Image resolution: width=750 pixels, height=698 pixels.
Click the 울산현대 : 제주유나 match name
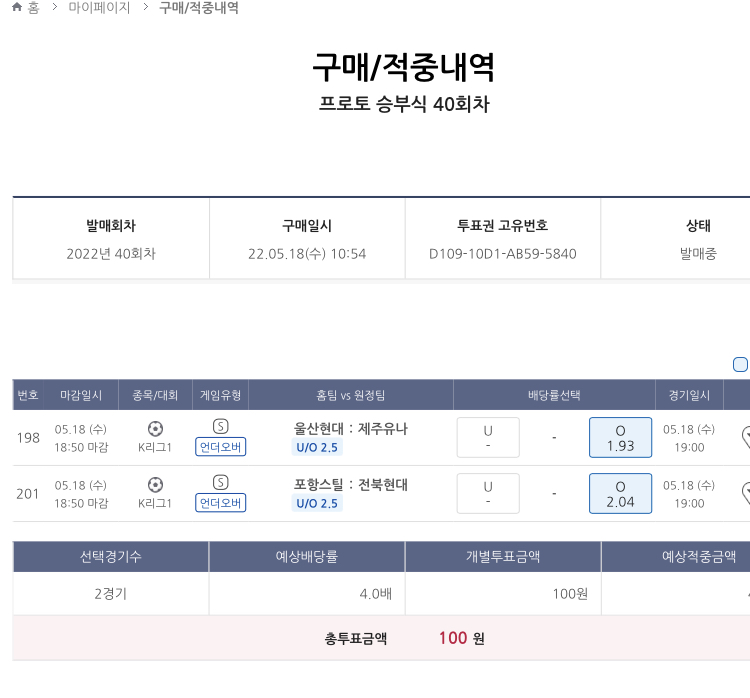351,429
